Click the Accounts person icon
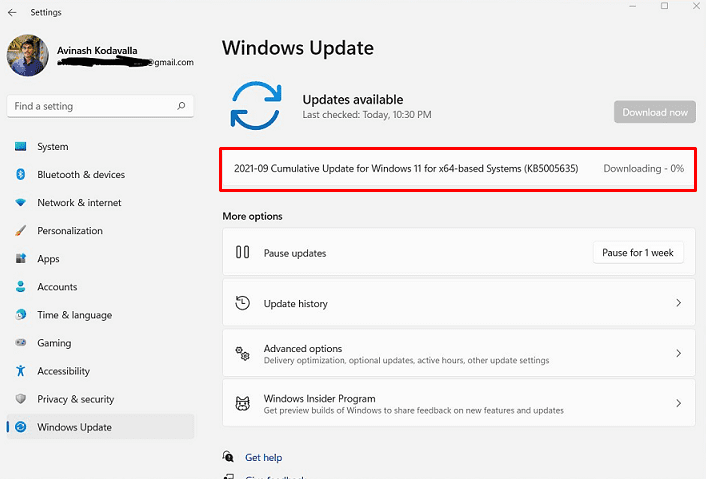This screenshot has width=706, height=479. [20, 287]
